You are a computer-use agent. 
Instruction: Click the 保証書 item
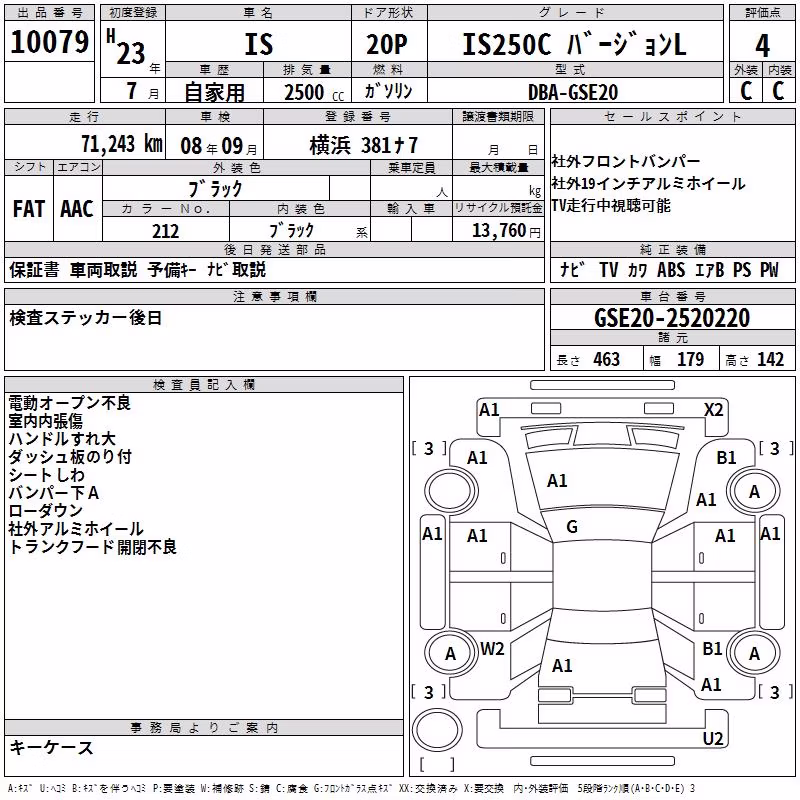pos(34,270)
